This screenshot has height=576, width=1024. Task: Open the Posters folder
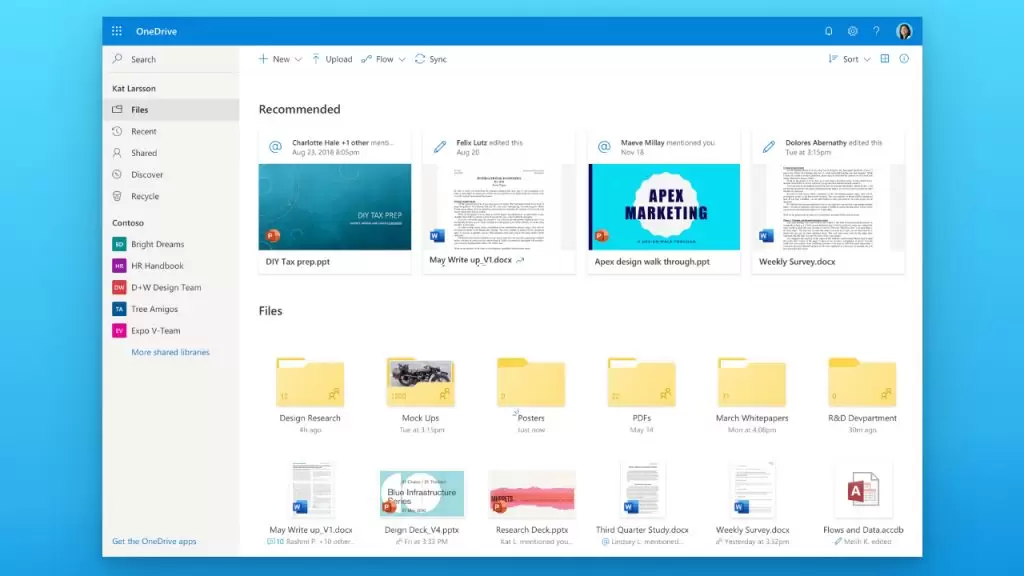530,382
